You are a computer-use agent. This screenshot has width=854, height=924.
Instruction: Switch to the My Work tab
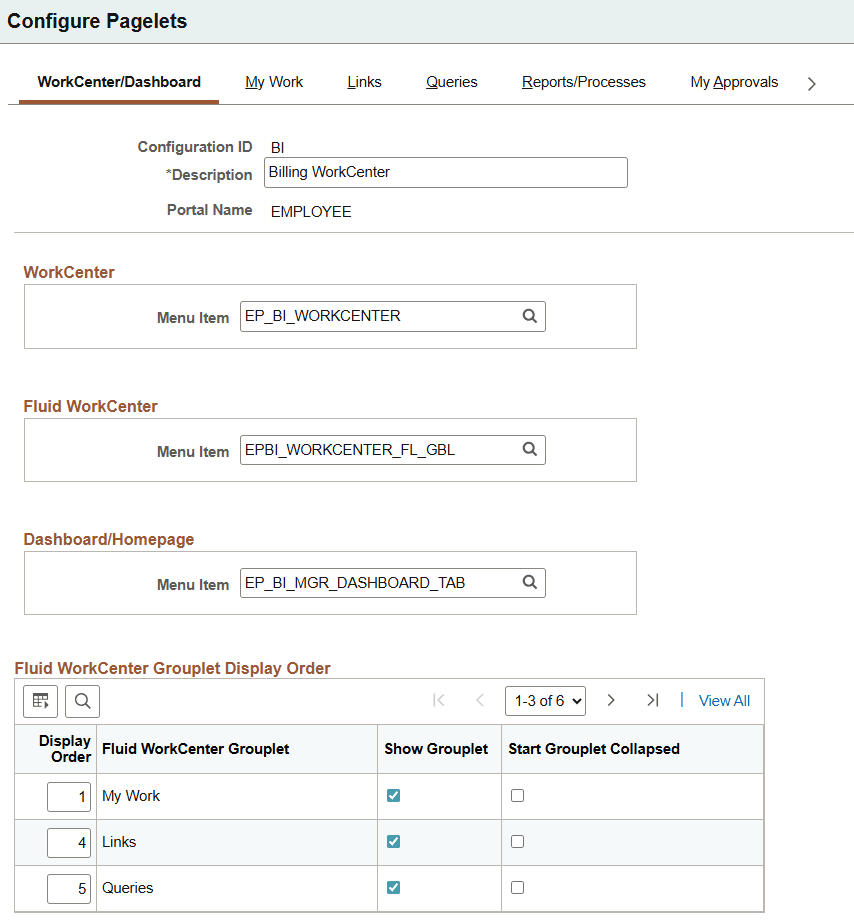pyautogui.click(x=273, y=82)
